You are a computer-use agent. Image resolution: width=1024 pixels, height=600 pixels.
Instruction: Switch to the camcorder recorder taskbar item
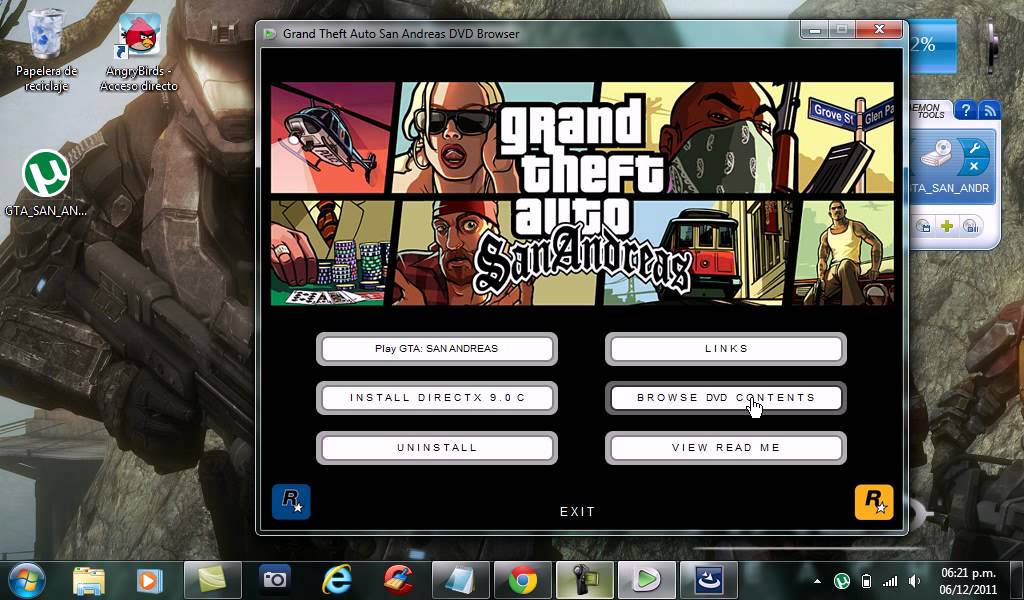tap(584, 580)
